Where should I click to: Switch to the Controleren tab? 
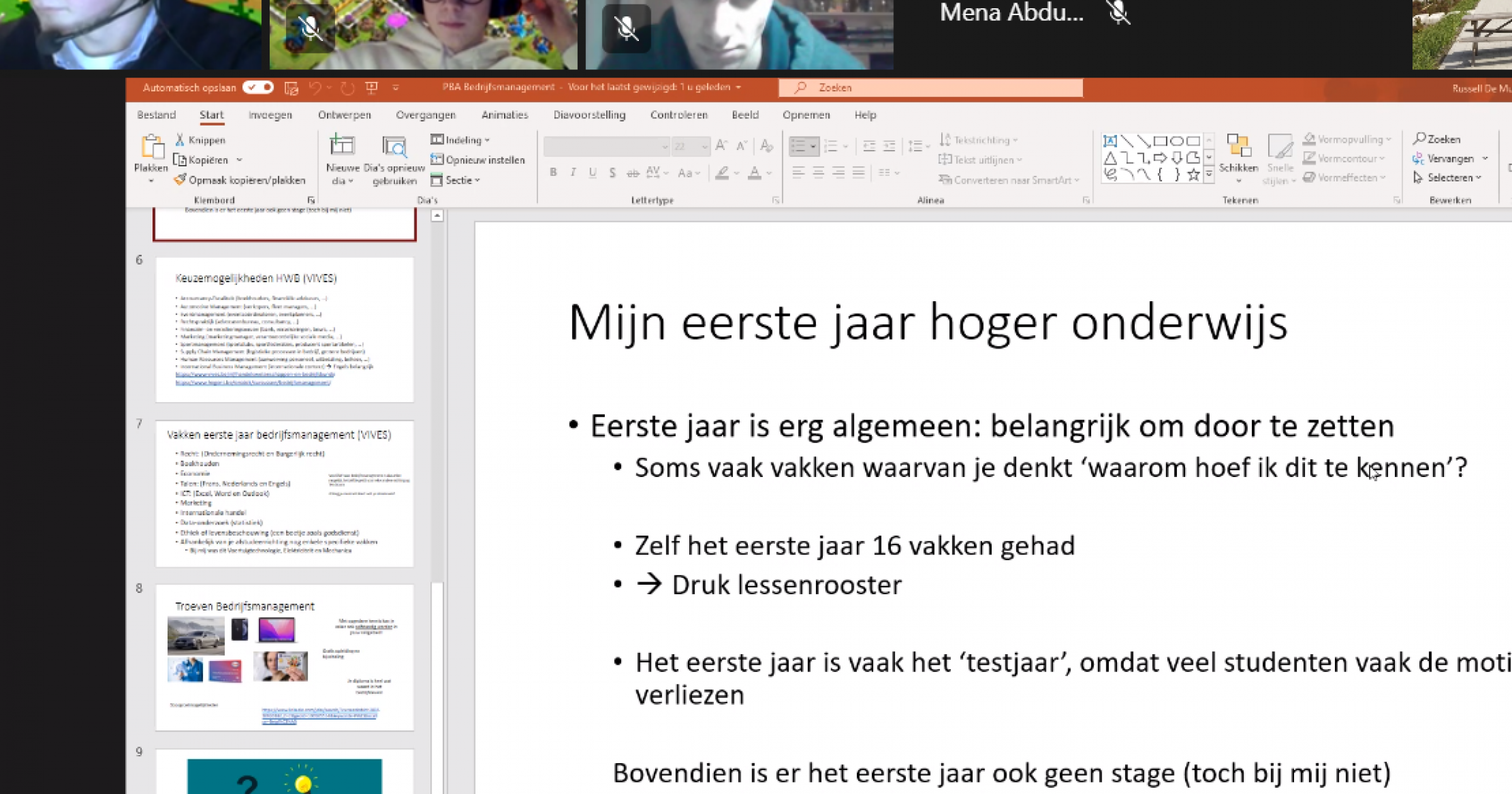point(679,115)
